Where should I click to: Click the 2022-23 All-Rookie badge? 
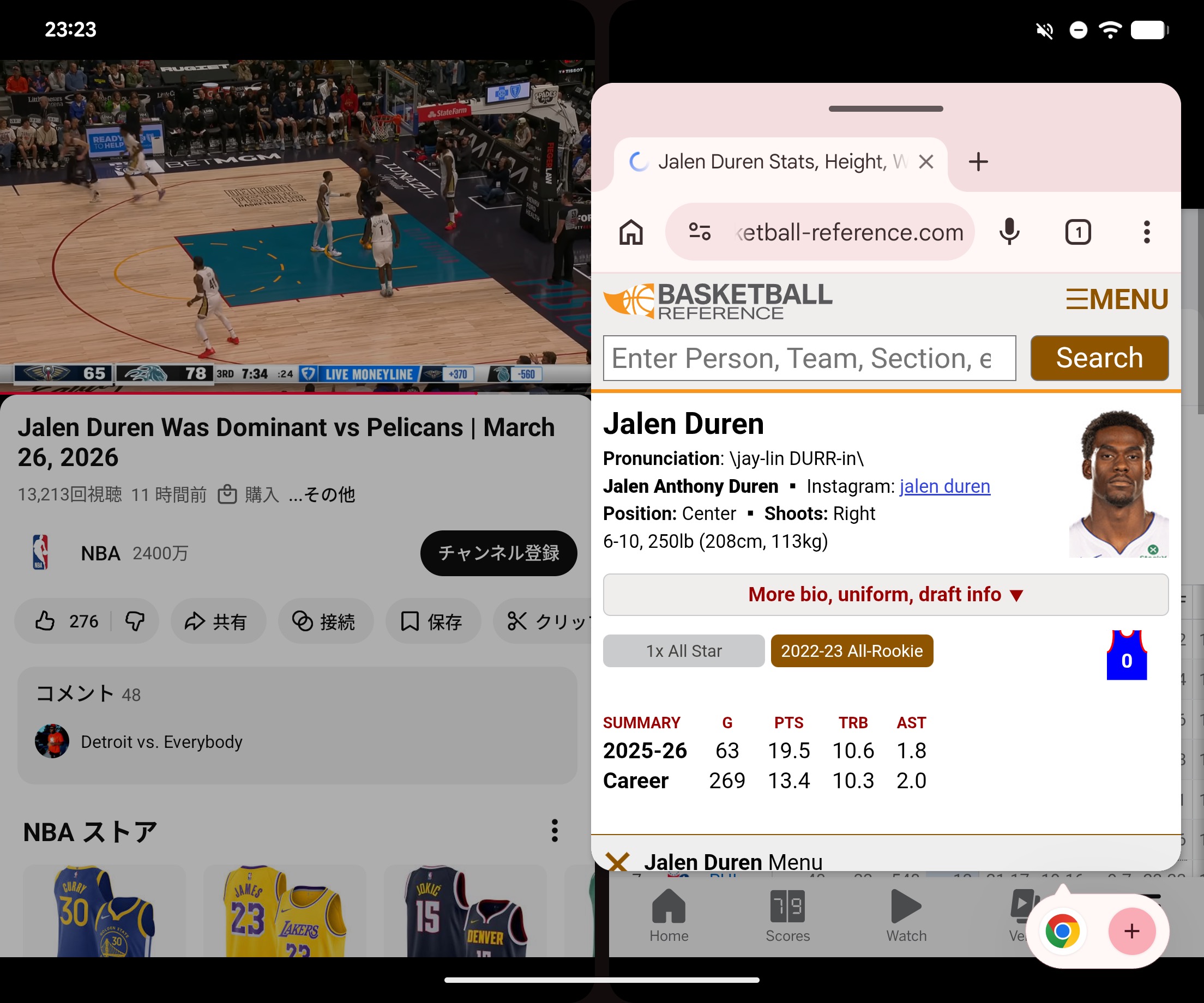coord(851,651)
